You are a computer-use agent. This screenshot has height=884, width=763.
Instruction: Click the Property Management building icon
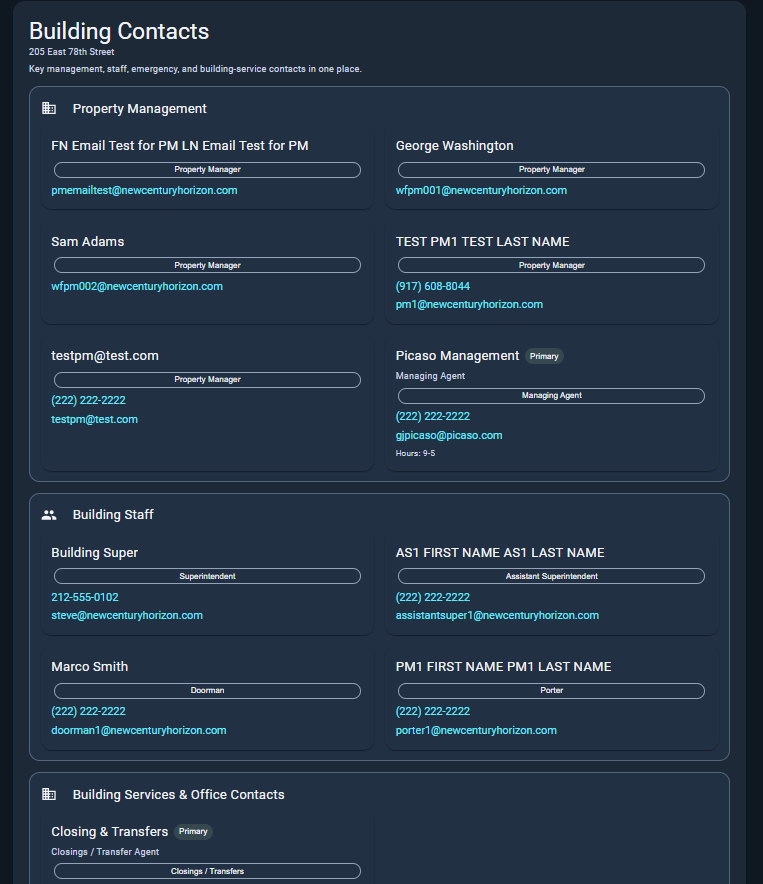[x=49, y=108]
